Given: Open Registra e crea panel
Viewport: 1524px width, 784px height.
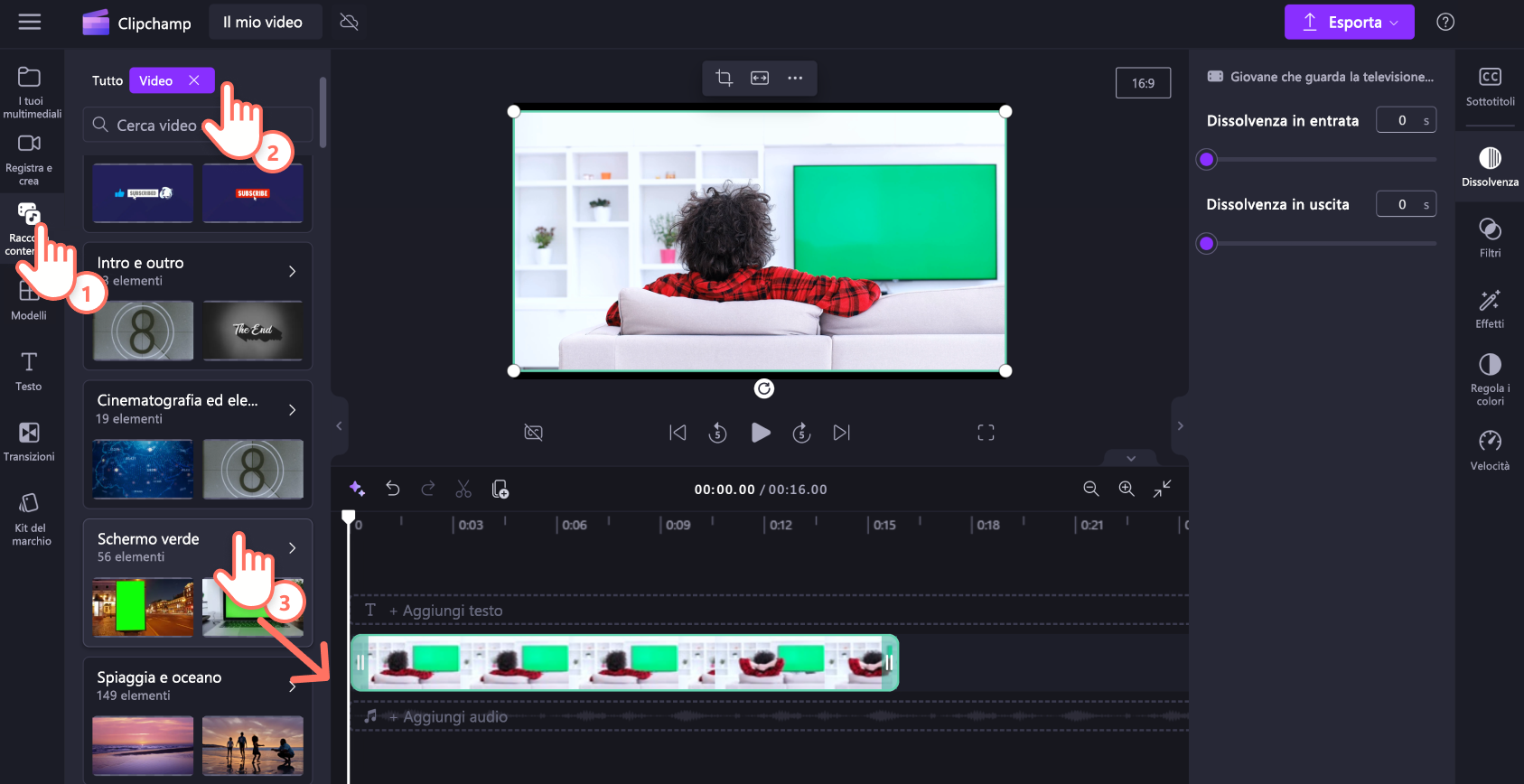Looking at the screenshot, I should pyautogui.click(x=29, y=160).
